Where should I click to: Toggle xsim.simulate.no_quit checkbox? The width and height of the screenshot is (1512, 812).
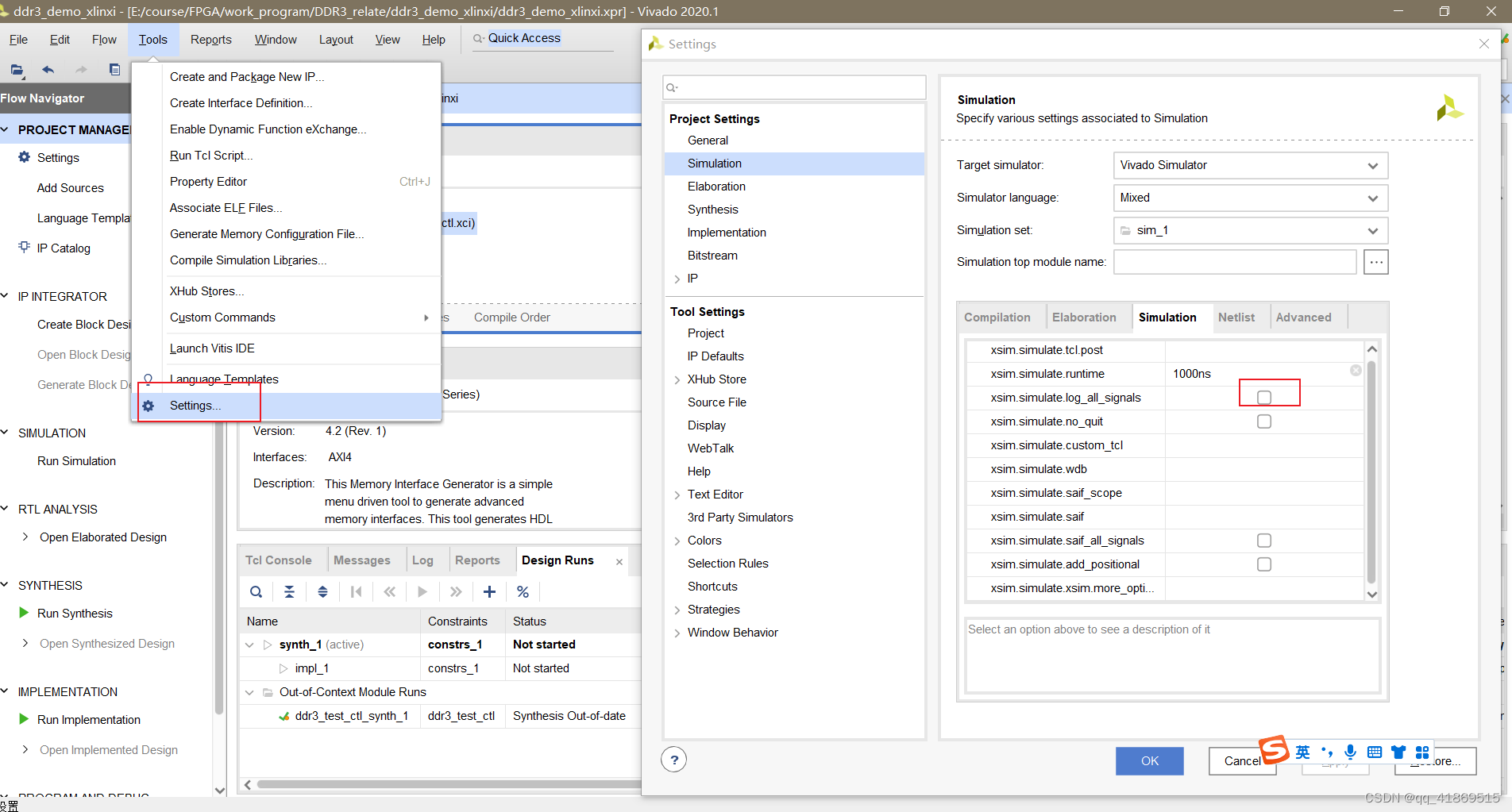click(1264, 421)
